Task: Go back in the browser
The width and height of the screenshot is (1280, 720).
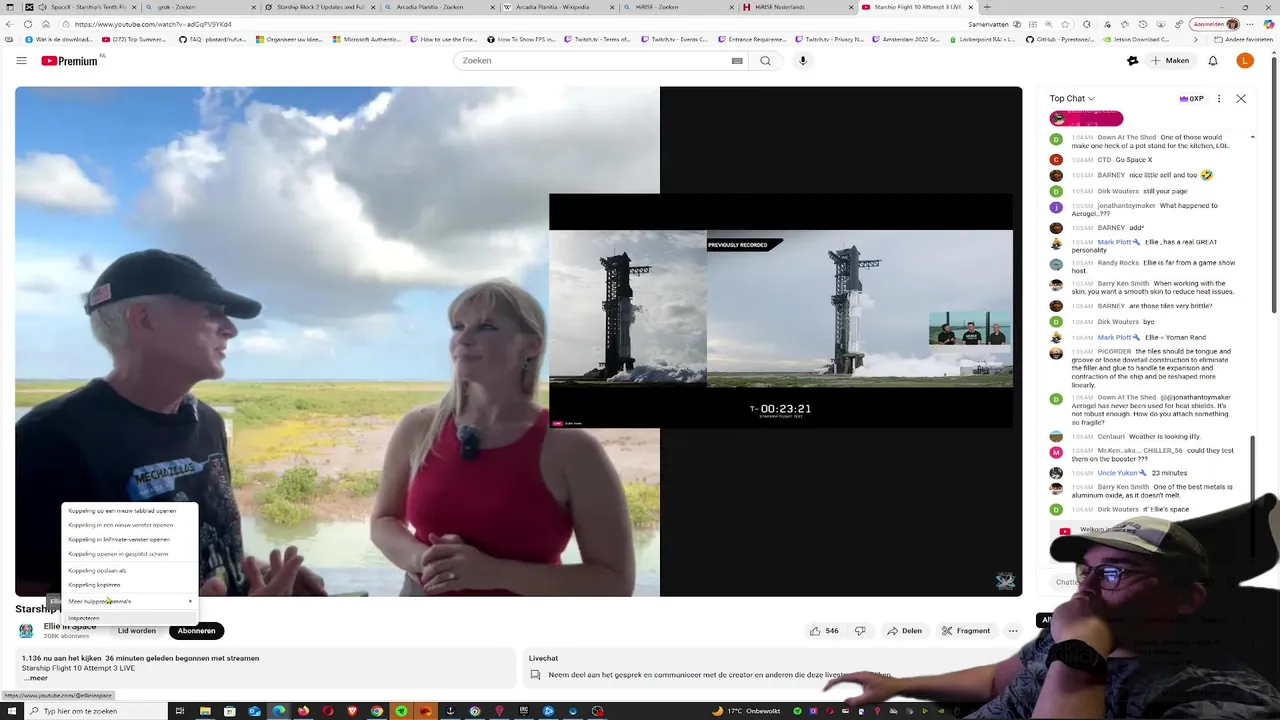Action: [9, 24]
